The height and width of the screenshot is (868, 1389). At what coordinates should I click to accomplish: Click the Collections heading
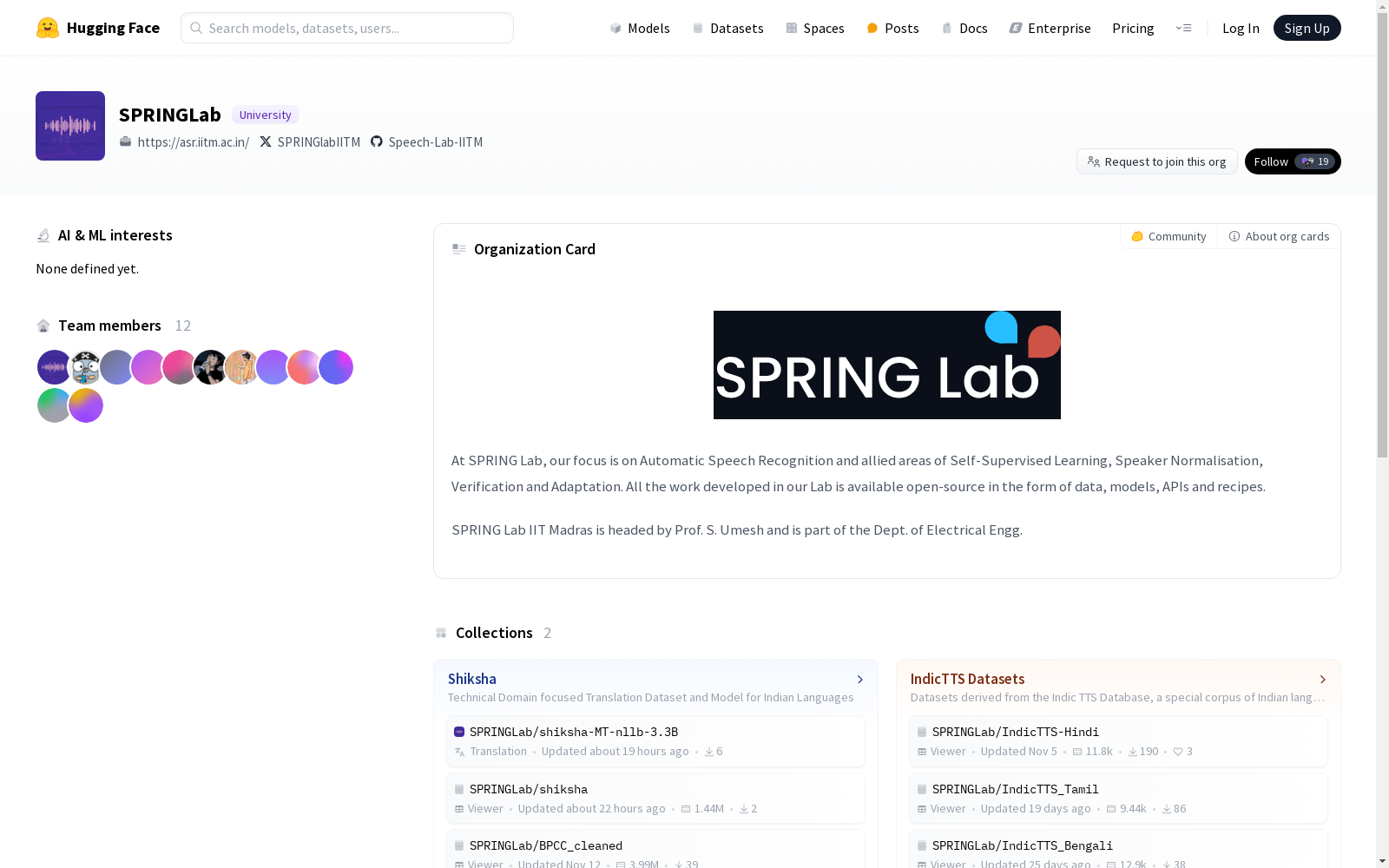tap(494, 633)
